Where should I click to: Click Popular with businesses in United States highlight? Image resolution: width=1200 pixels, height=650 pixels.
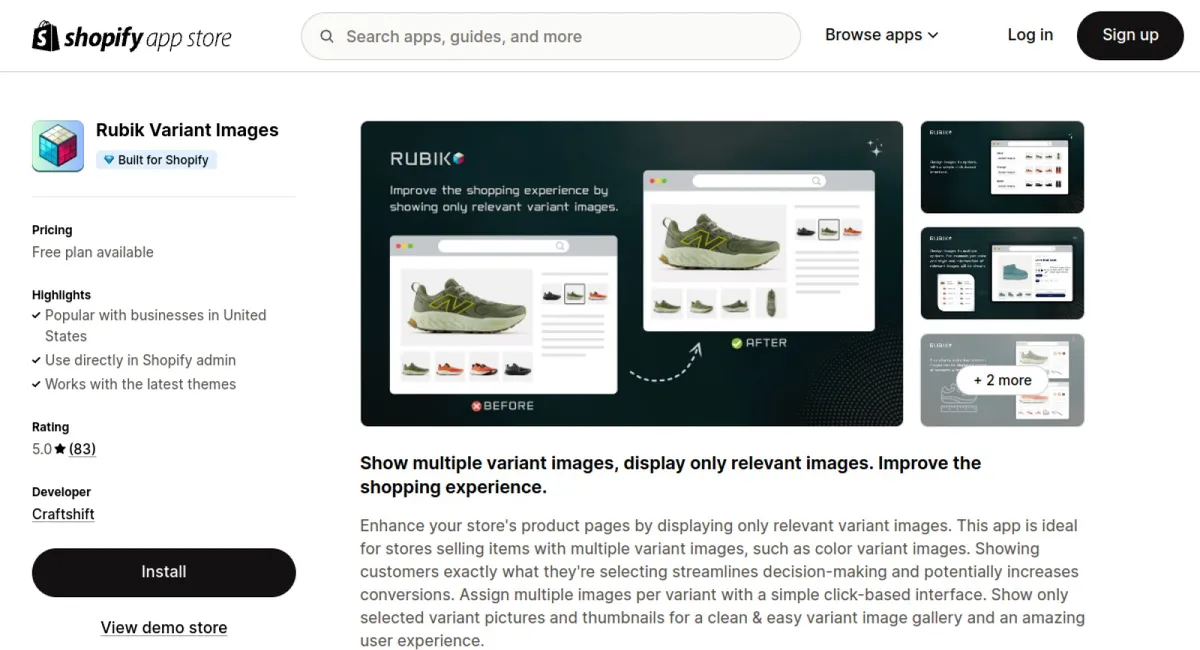pyautogui.click(x=155, y=325)
